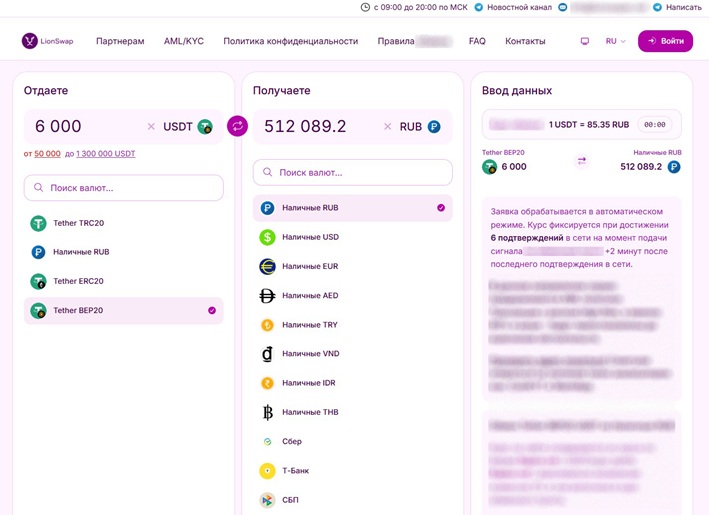This screenshot has width=709, height=515.
Task: Click the Войти login button
Action: (x=665, y=41)
